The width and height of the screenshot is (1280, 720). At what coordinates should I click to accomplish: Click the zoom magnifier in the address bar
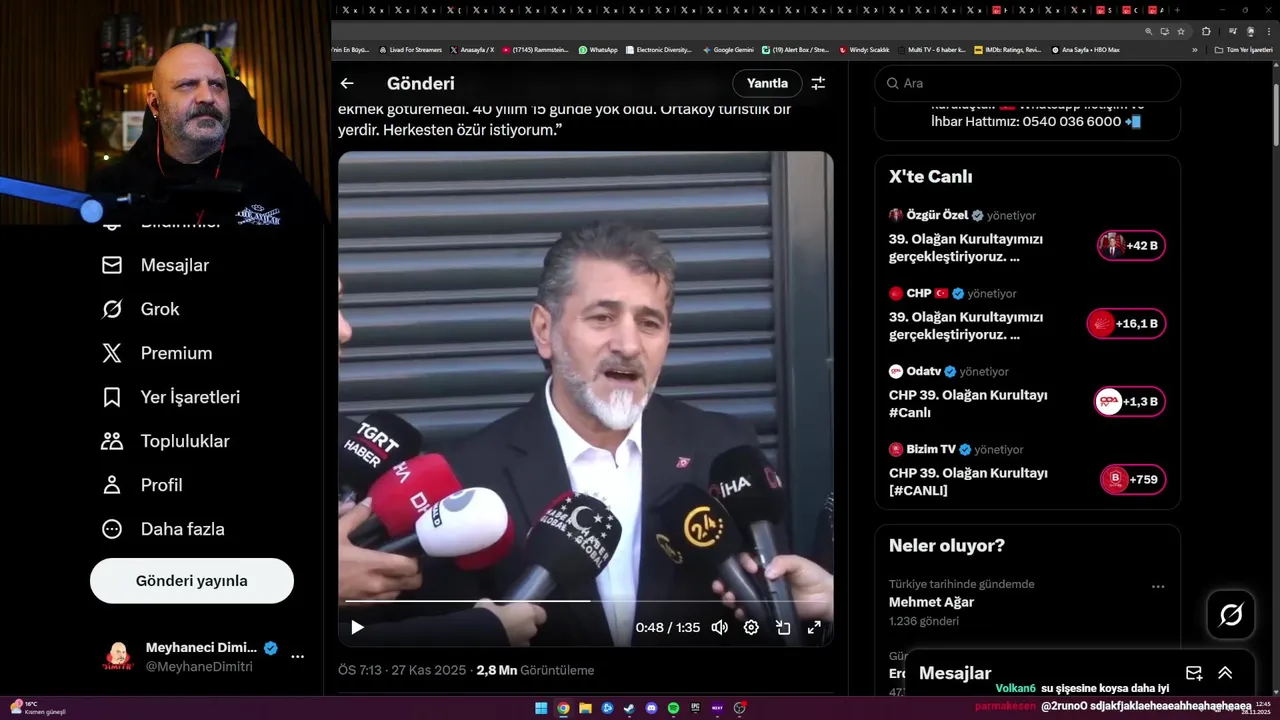tap(1149, 31)
